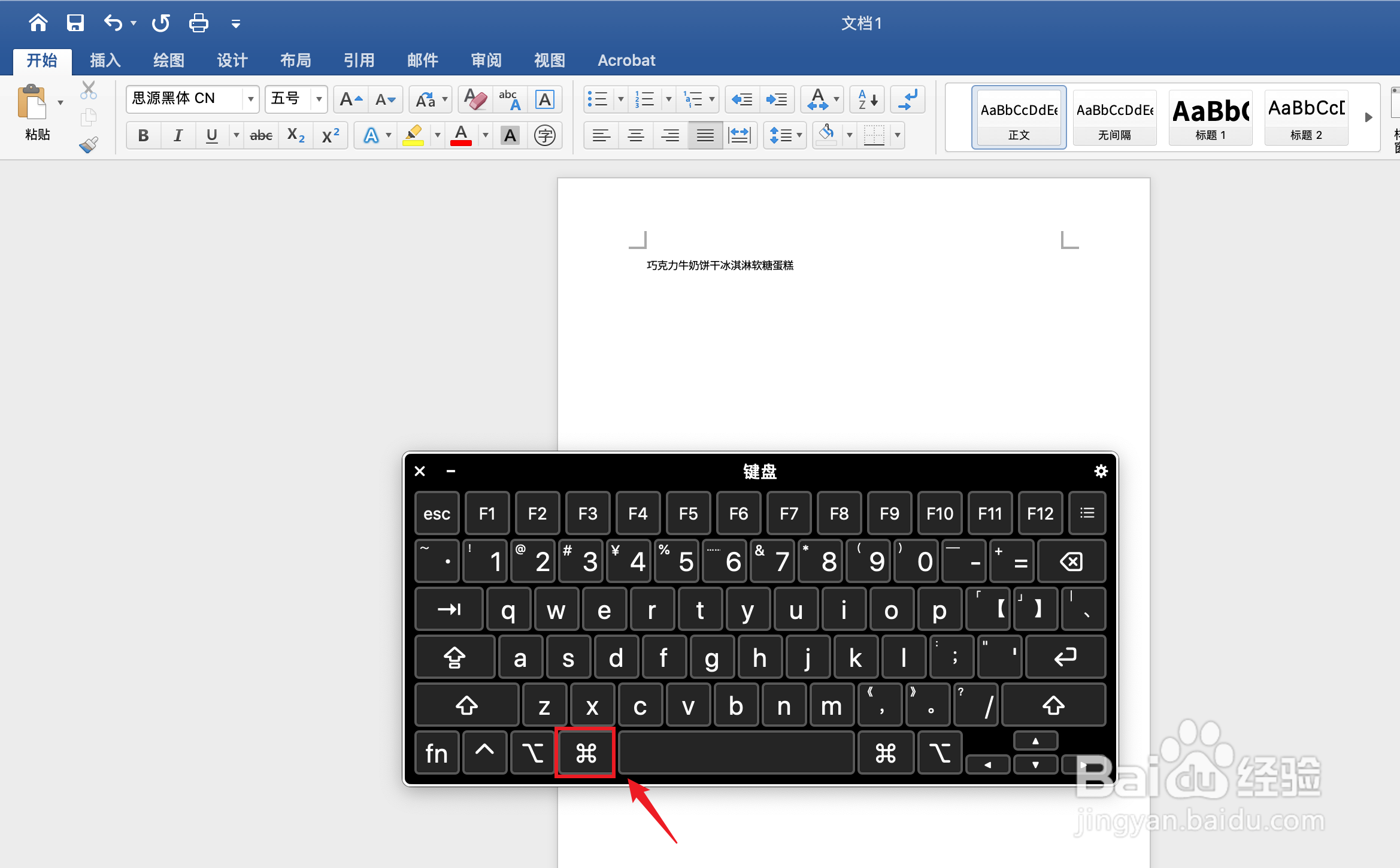The width and height of the screenshot is (1400, 868).
Task: Click the Format Painter brush icon
Action: coord(89,145)
